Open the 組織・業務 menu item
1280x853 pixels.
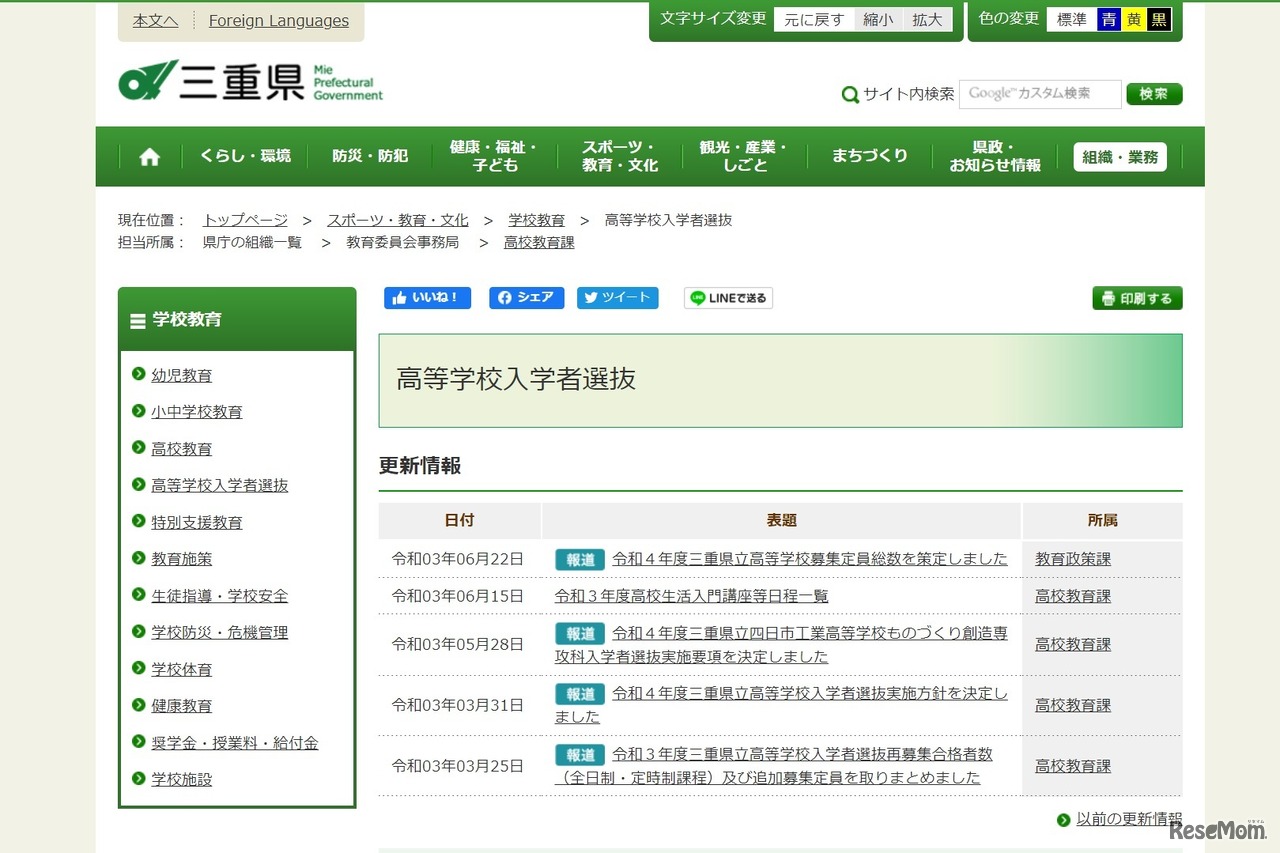point(1119,156)
